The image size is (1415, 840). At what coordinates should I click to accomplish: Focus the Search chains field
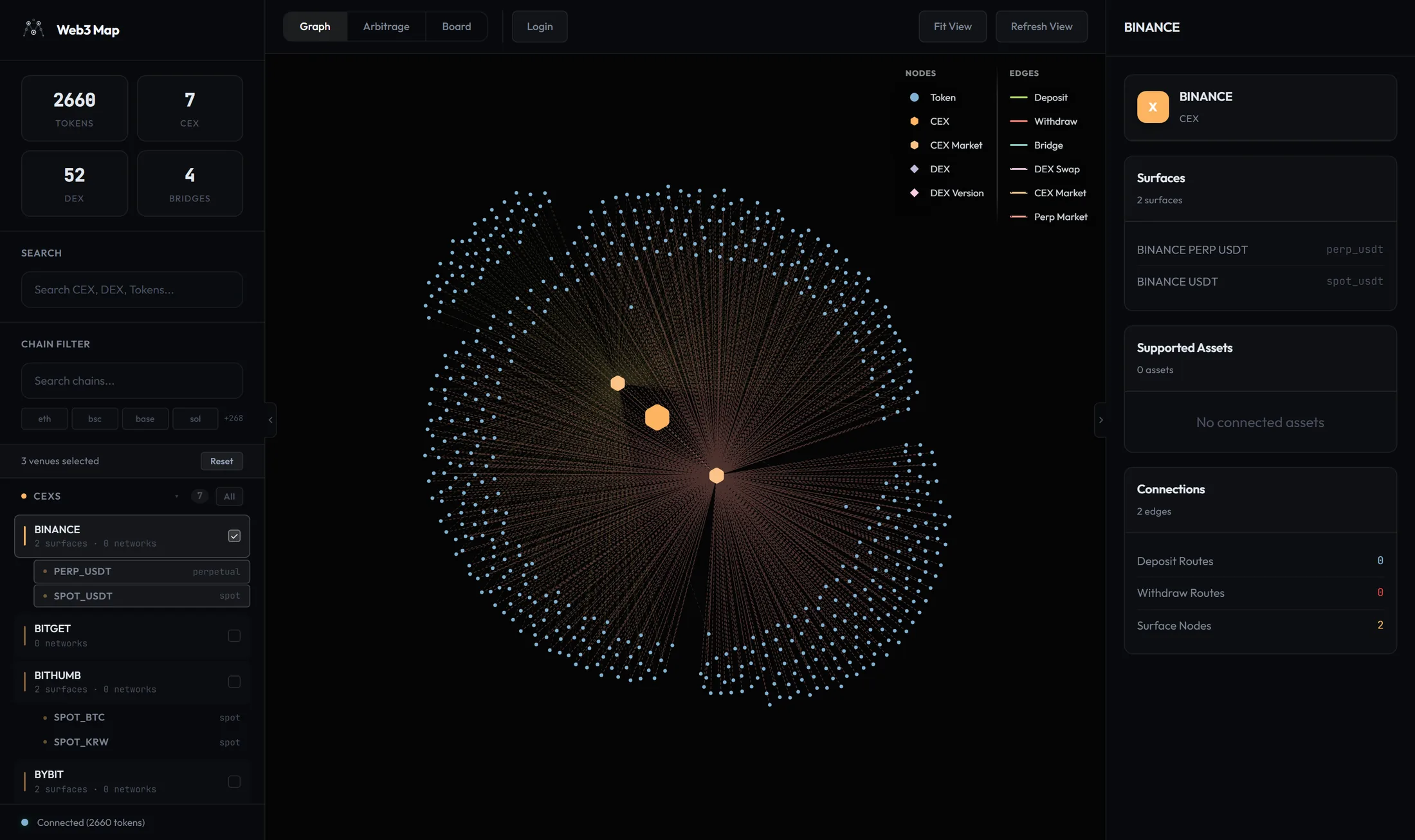[132, 381]
